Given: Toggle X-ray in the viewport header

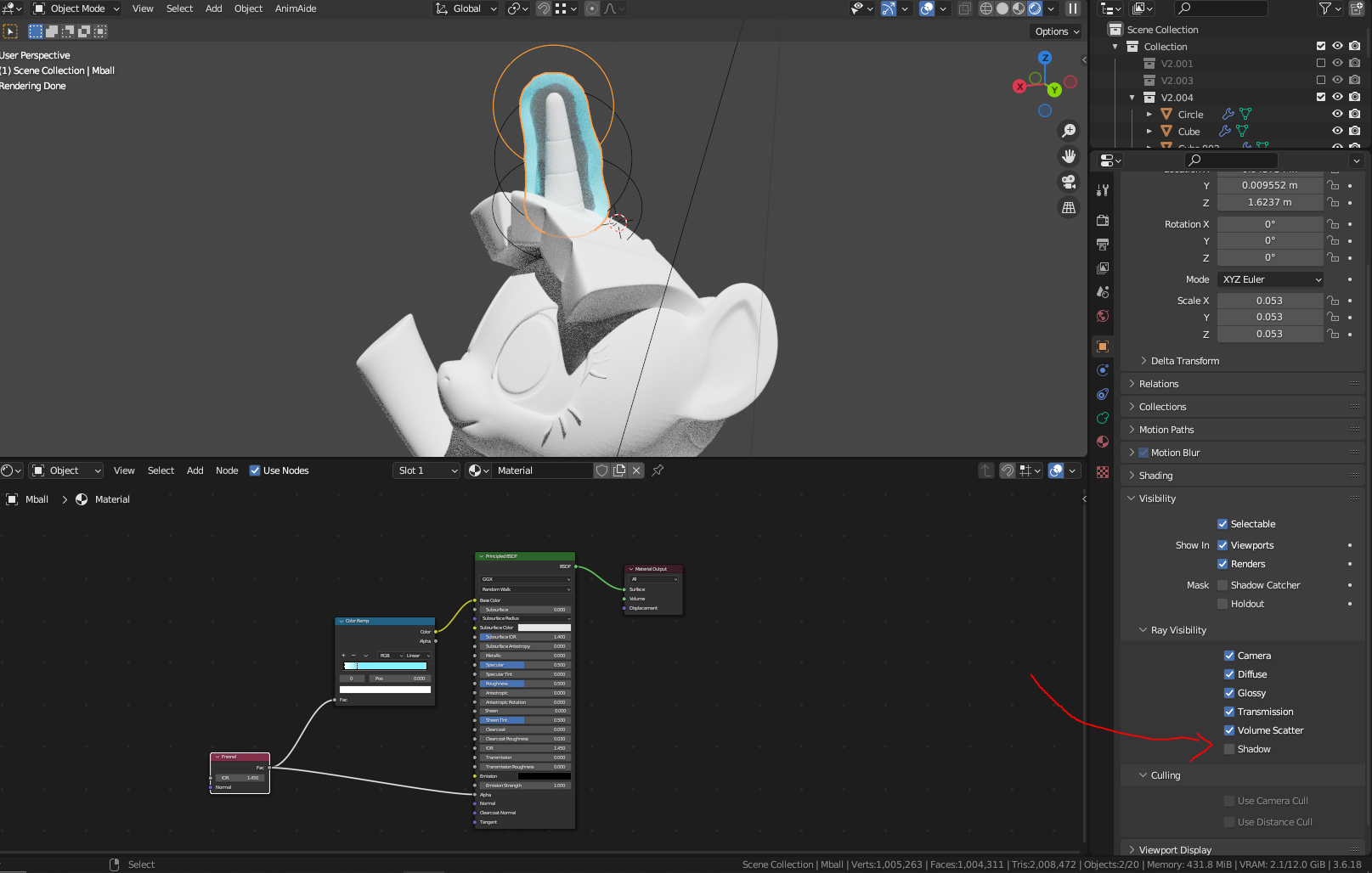Looking at the screenshot, I should point(965,8).
